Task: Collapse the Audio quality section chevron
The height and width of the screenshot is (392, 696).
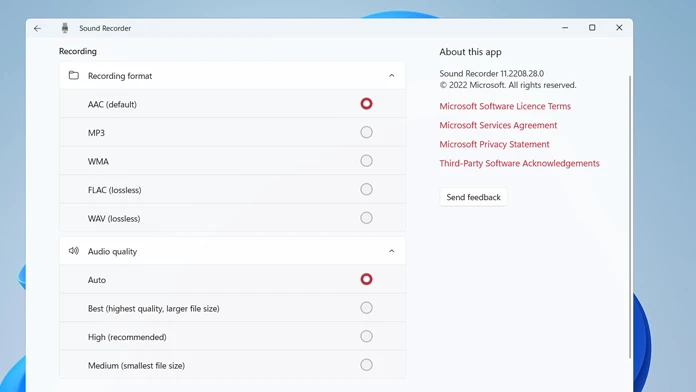Action: (x=392, y=251)
